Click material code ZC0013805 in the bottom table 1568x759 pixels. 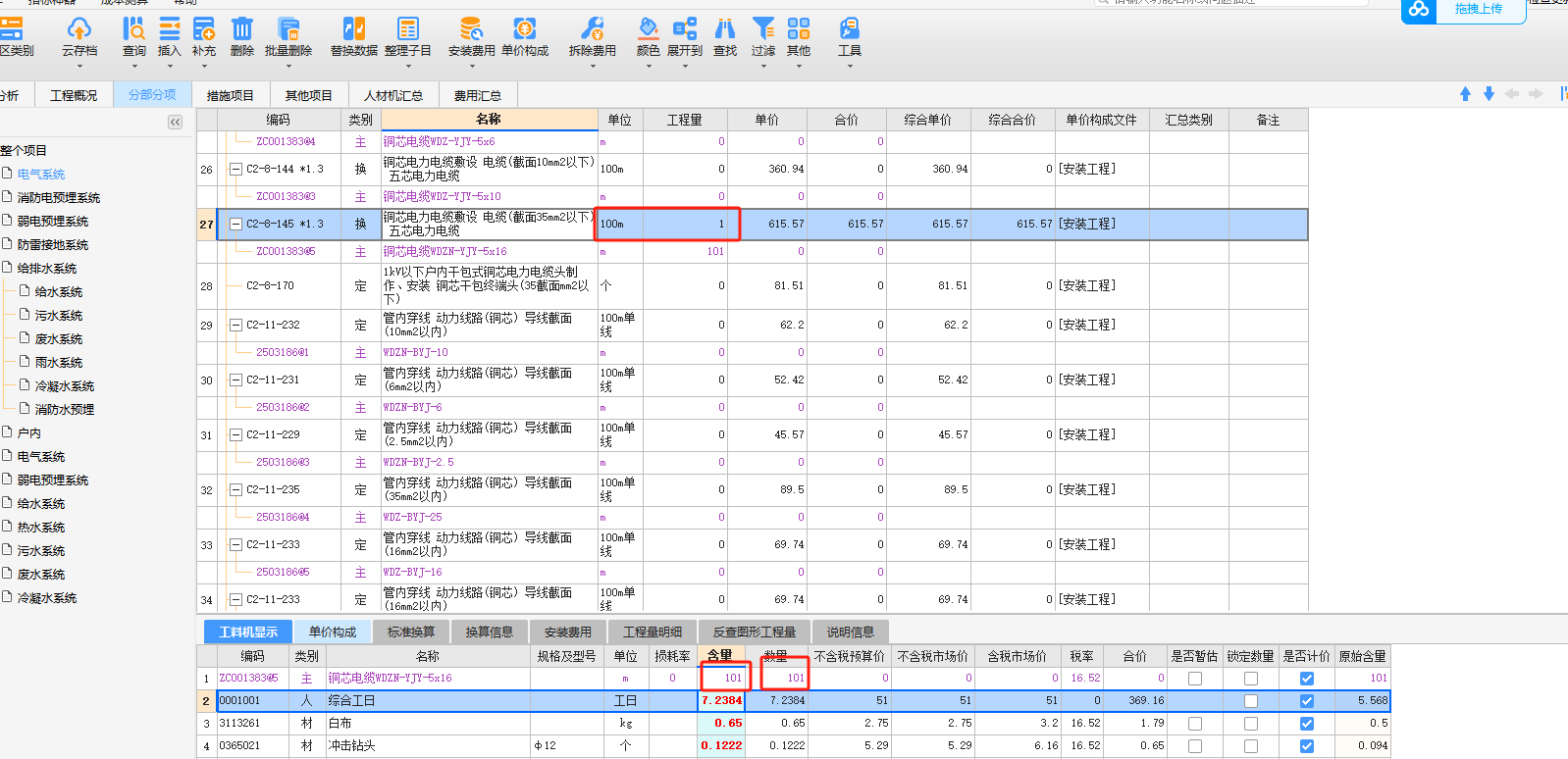[x=249, y=679]
